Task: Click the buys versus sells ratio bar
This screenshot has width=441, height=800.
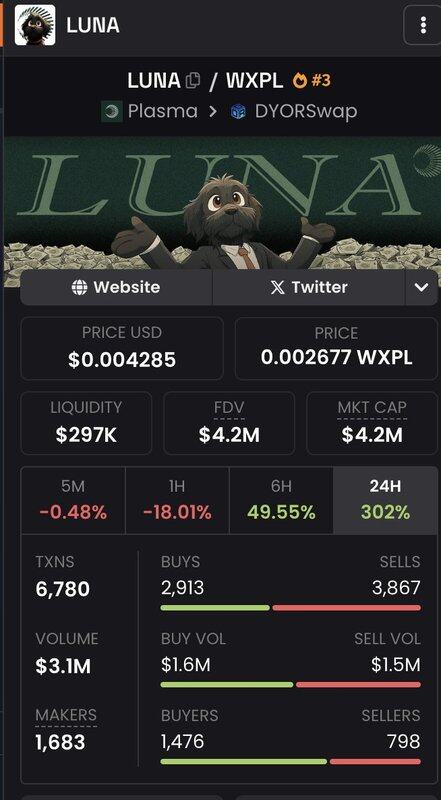Action: (x=290, y=608)
